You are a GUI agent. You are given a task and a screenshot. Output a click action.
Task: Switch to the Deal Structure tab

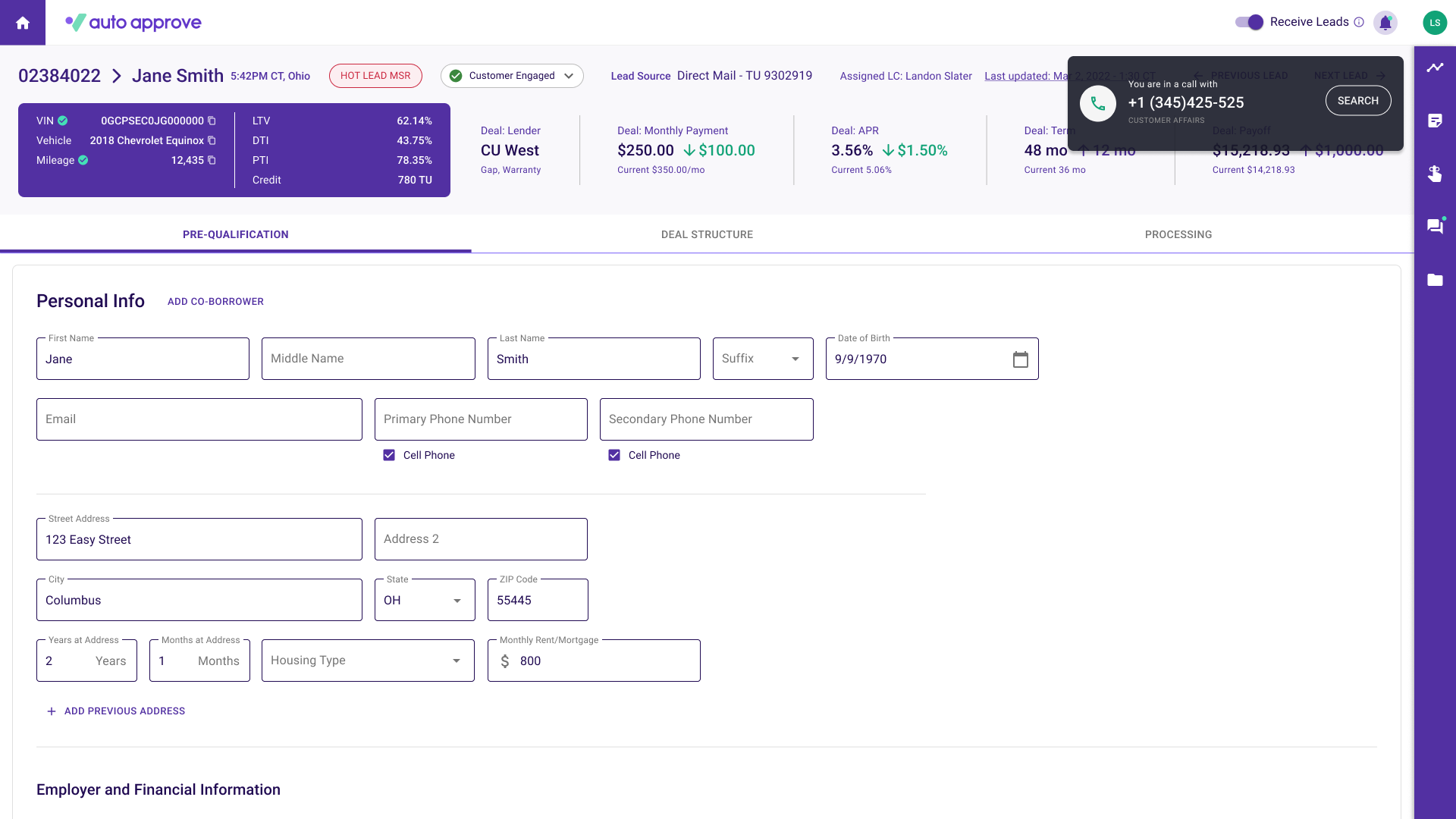707,234
